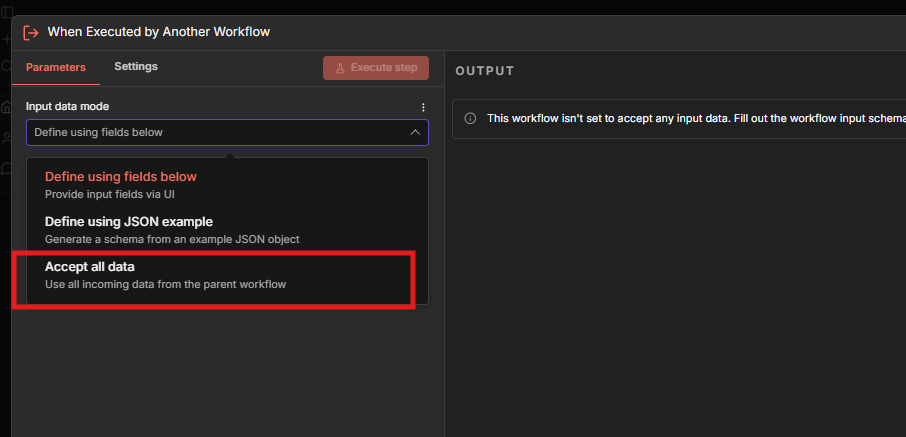The height and width of the screenshot is (437, 906).
Task: Click the workflow trigger node icon in header
Action: pos(31,32)
